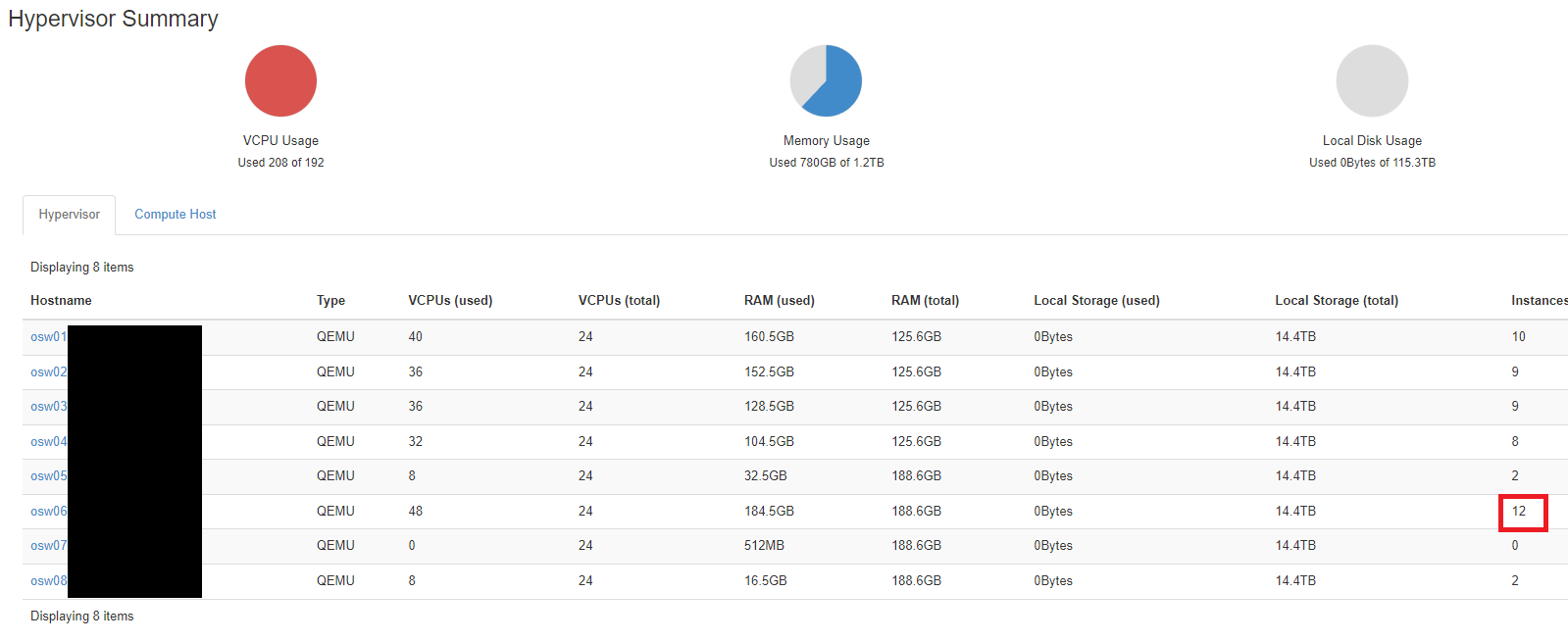Click 14.4TB storage total in osw03 row
The image size is (1568, 642).
tap(1295, 407)
